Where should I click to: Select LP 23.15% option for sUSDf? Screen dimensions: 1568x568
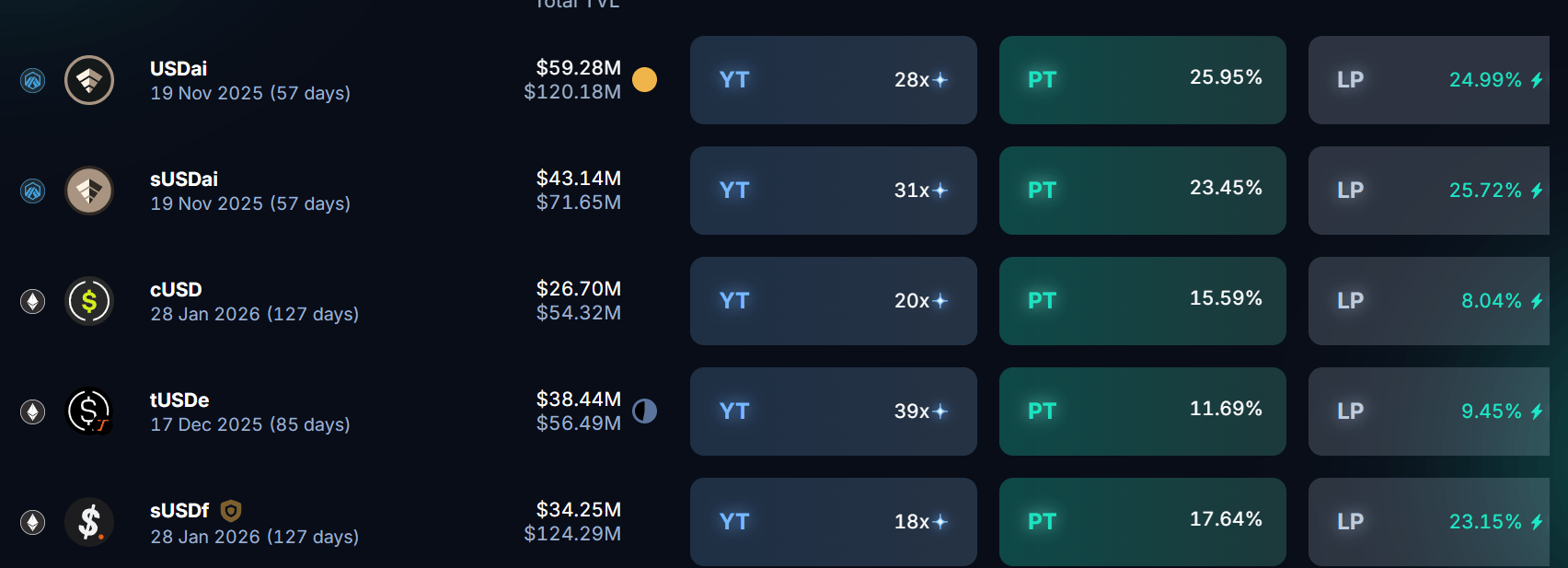(x=1429, y=522)
